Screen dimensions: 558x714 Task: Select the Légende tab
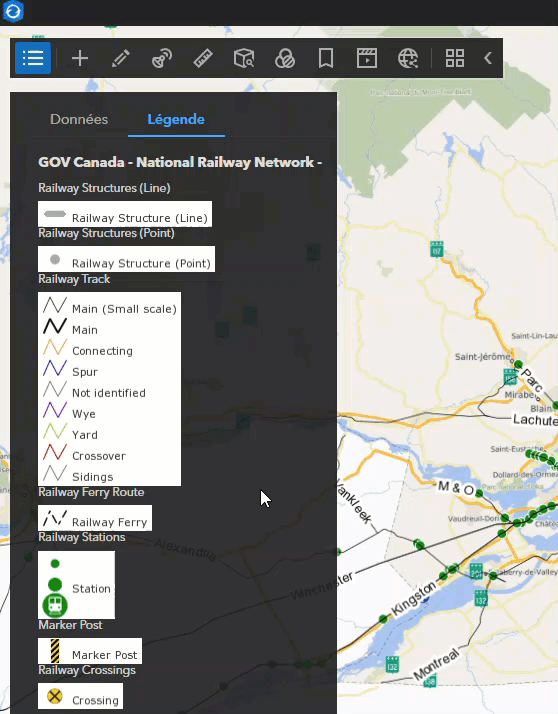[176, 119]
